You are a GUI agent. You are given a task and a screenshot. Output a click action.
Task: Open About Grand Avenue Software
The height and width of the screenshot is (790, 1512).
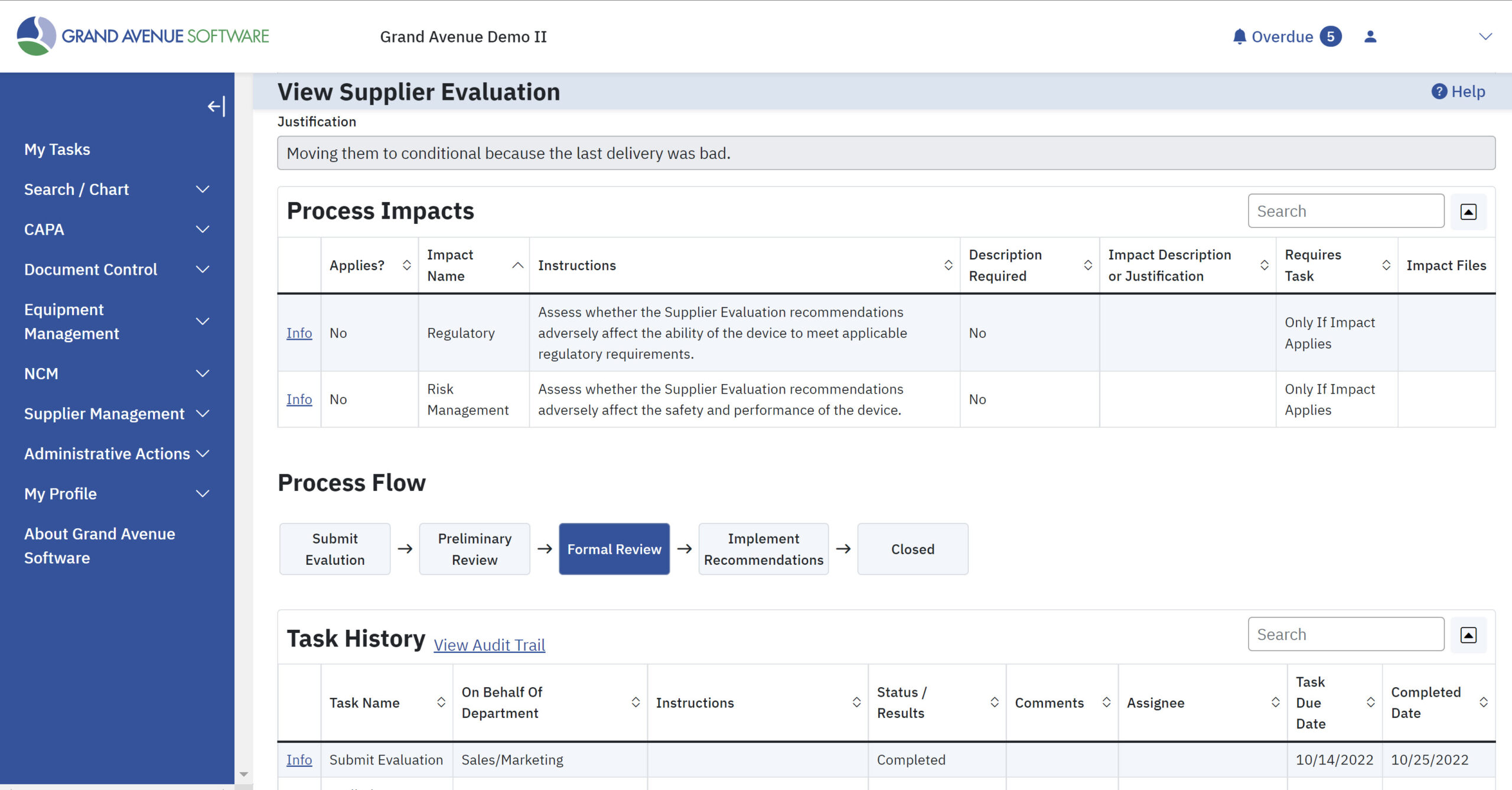[100, 546]
